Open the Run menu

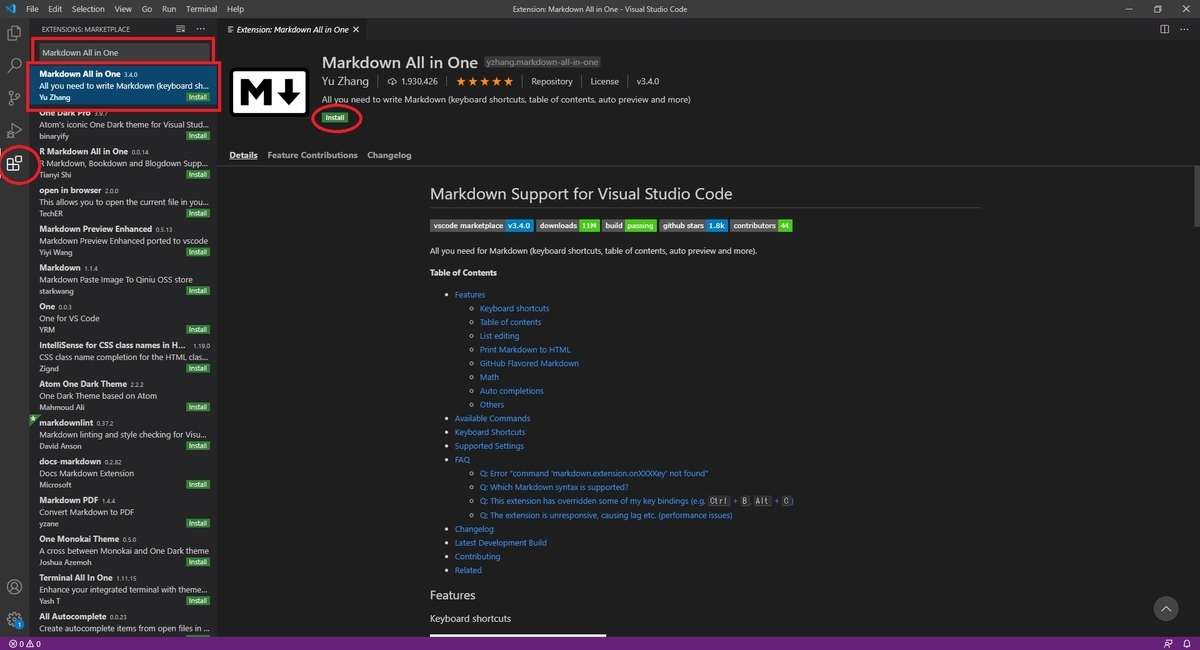(x=169, y=8)
